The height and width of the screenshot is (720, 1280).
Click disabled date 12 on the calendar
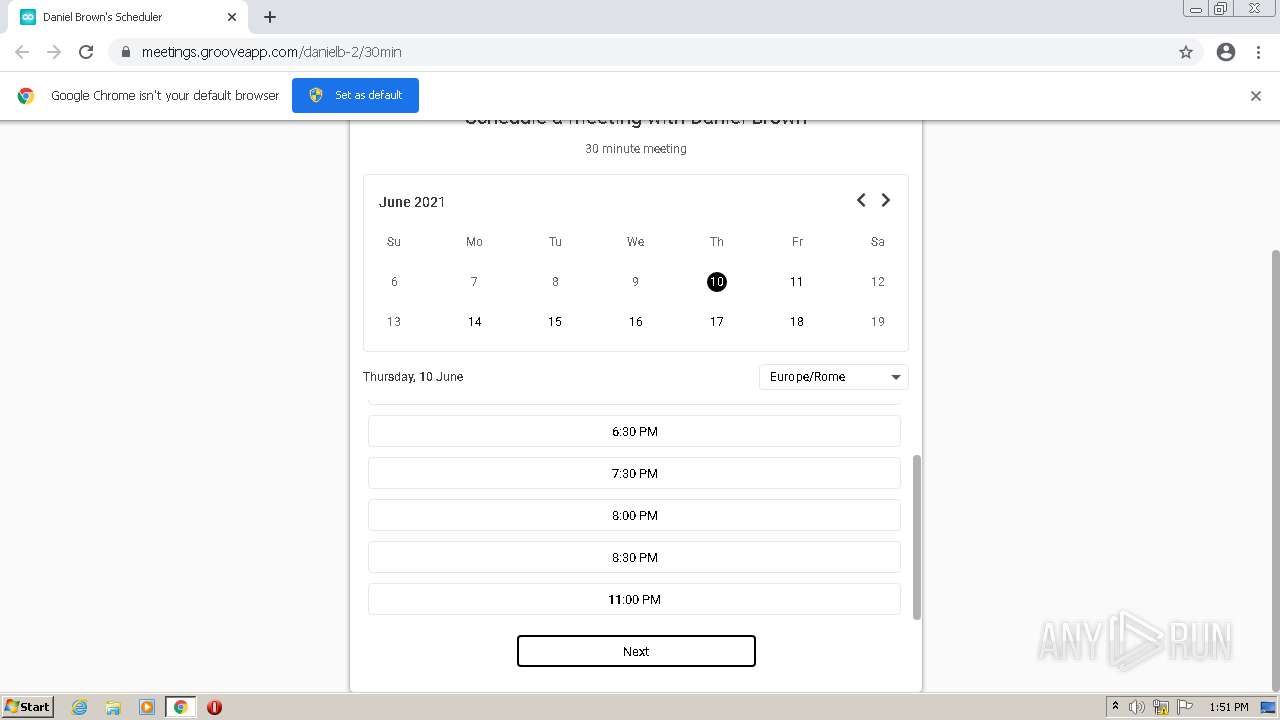(877, 282)
